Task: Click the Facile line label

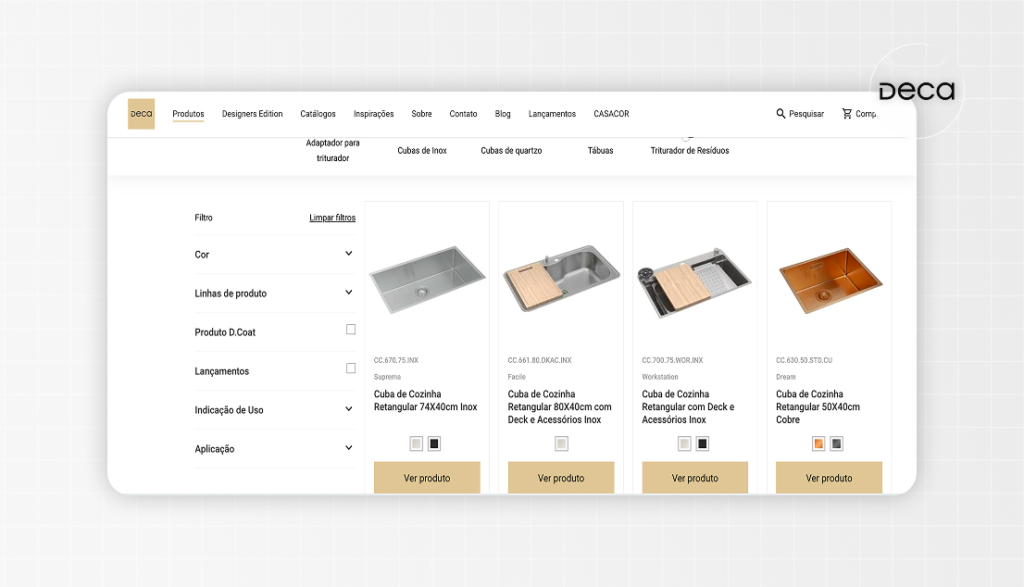Action: pyautogui.click(x=517, y=377)
